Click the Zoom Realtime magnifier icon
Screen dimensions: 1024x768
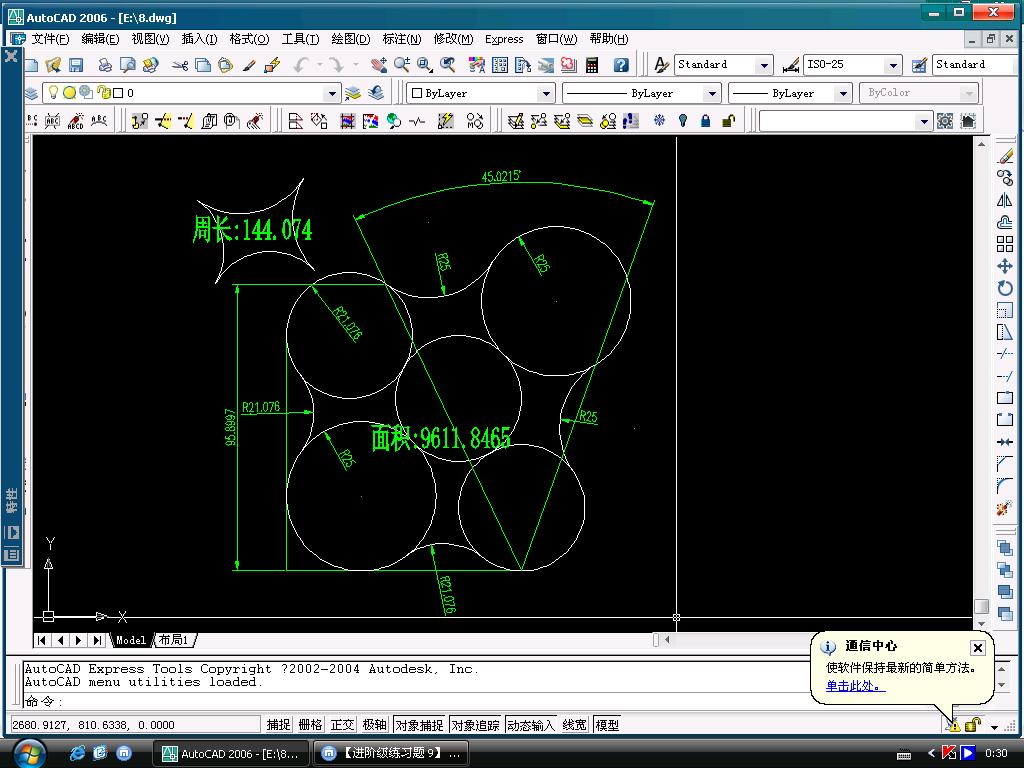coord(402,65)
